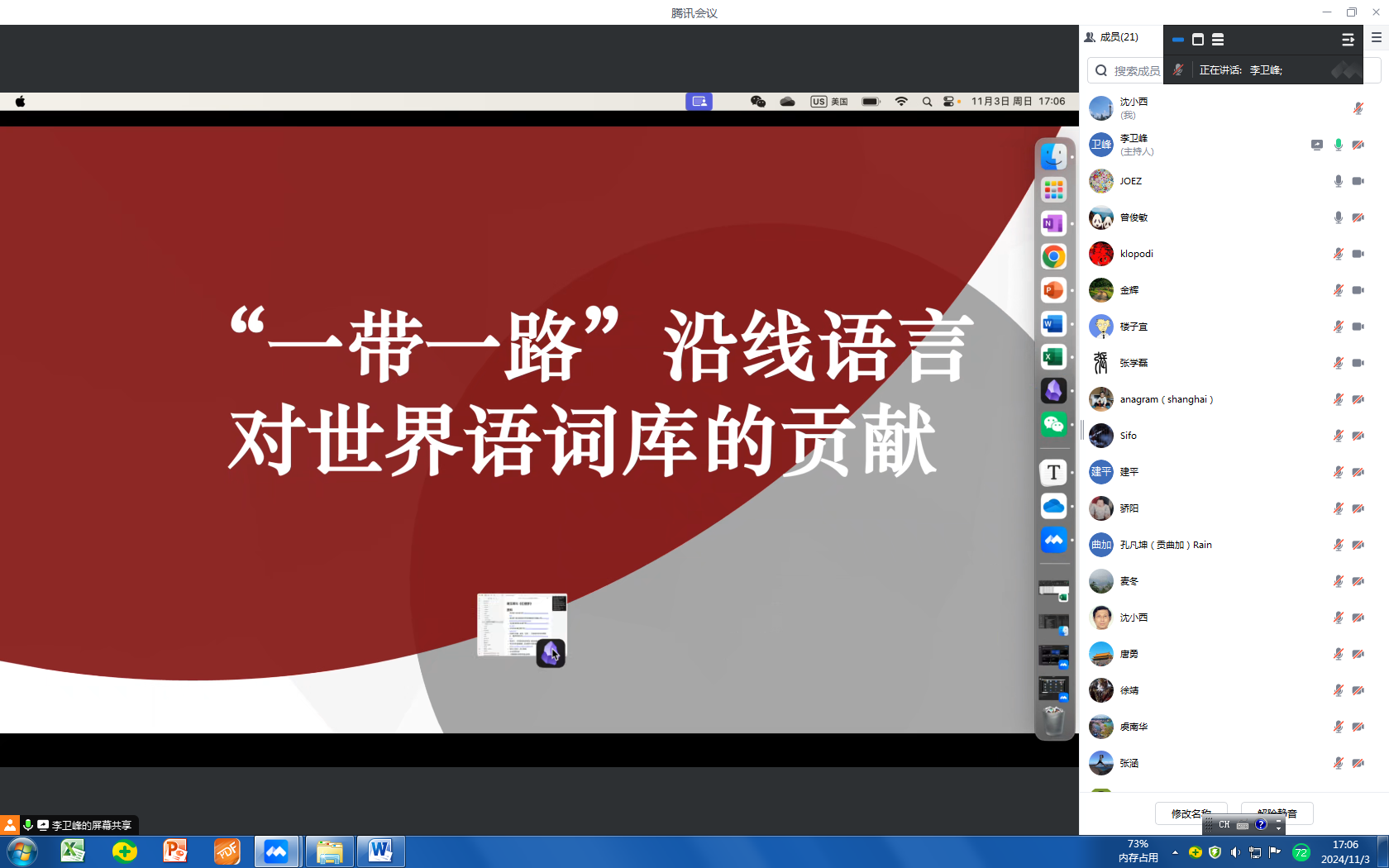The image size is (1389, 868).
Task: Click the US input source in Mac menu bar
Action: (x=829, y=102)
